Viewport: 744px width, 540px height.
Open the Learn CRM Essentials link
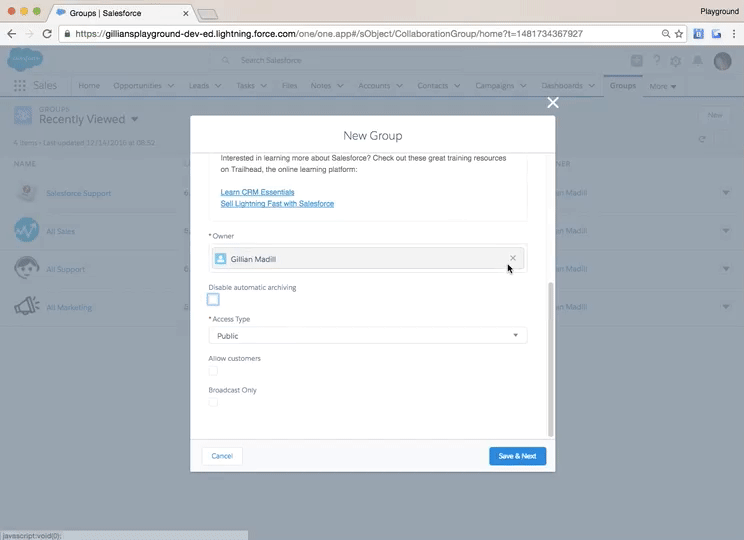point(257,192)
